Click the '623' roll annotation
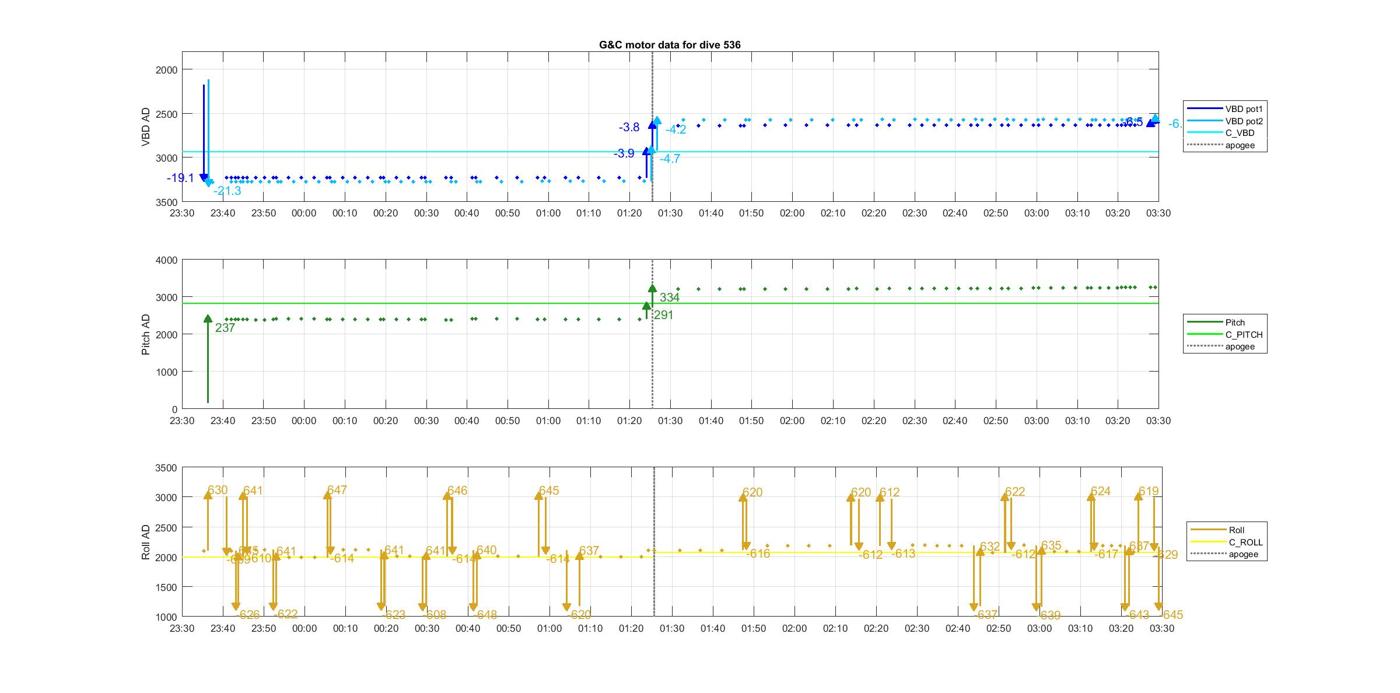The image size is (1400, 693). pos(395,614)
